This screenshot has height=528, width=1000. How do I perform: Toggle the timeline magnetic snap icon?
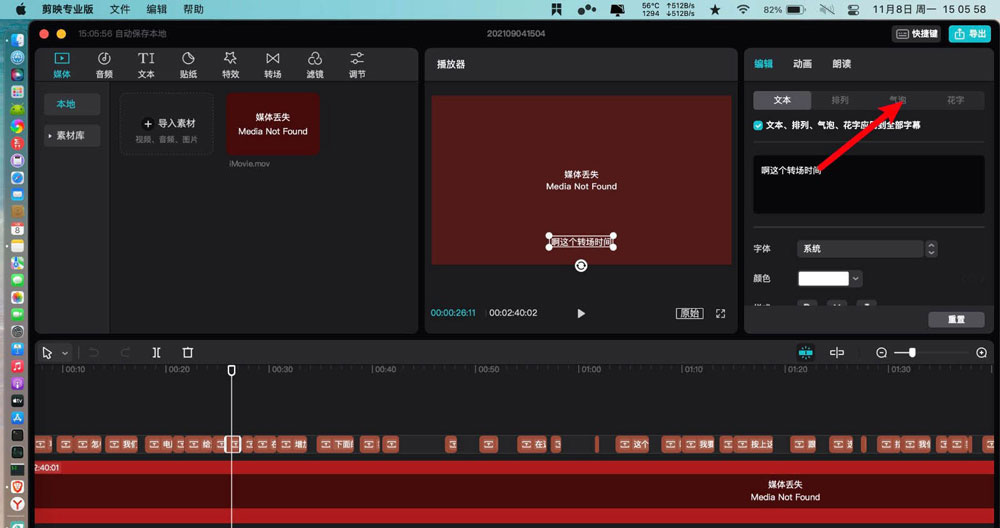click(x=805, y=353)
